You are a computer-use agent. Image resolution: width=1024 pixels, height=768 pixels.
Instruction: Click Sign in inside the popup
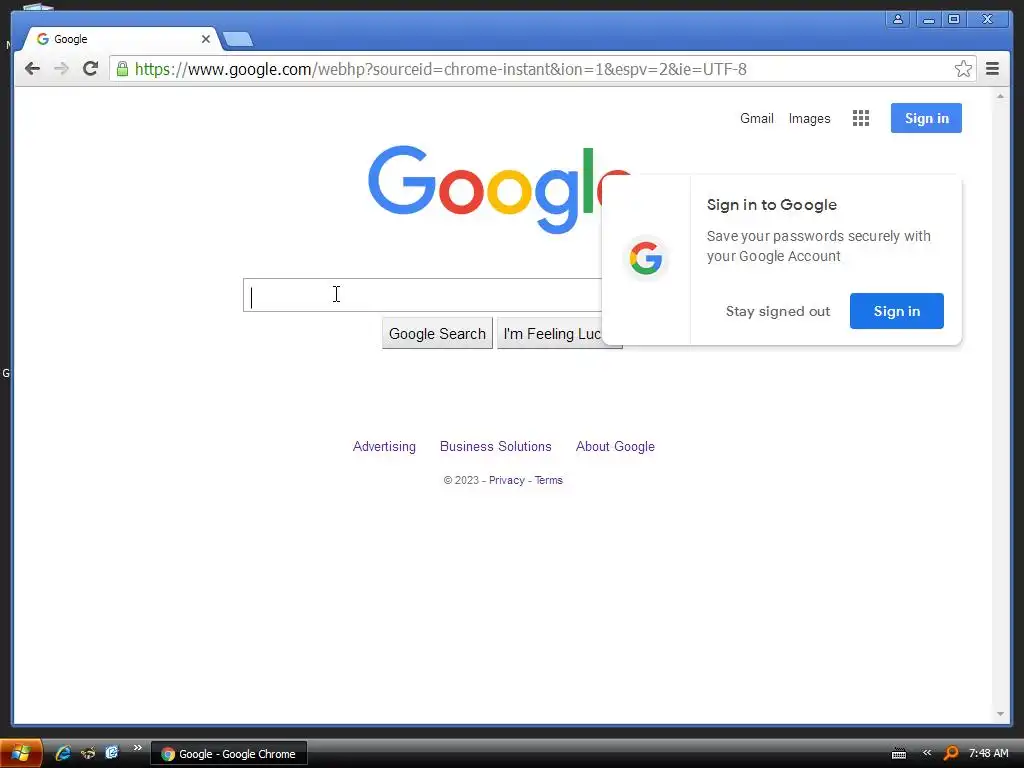[x=897, y=311]
